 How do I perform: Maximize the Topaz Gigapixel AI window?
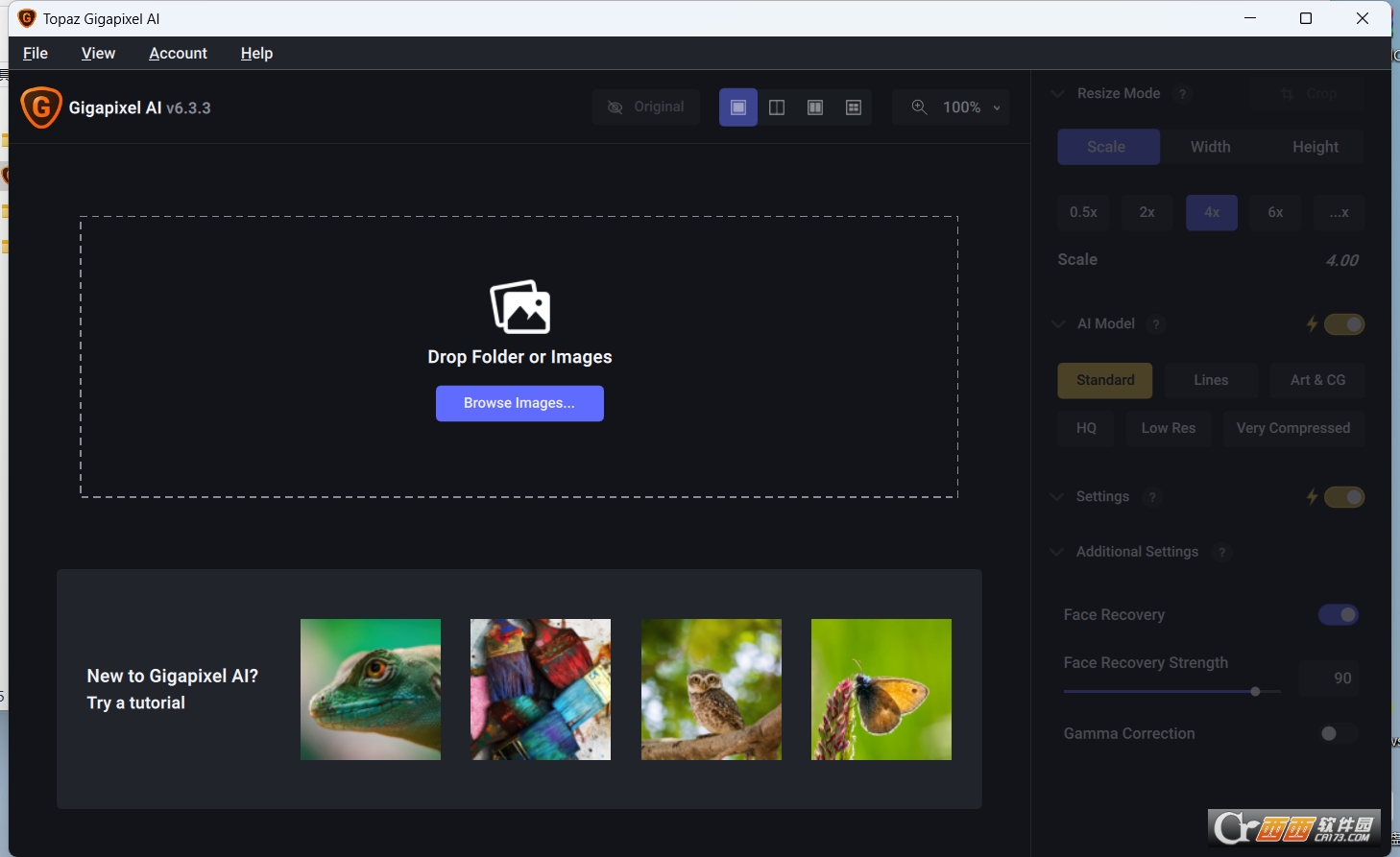(1306, 18)
